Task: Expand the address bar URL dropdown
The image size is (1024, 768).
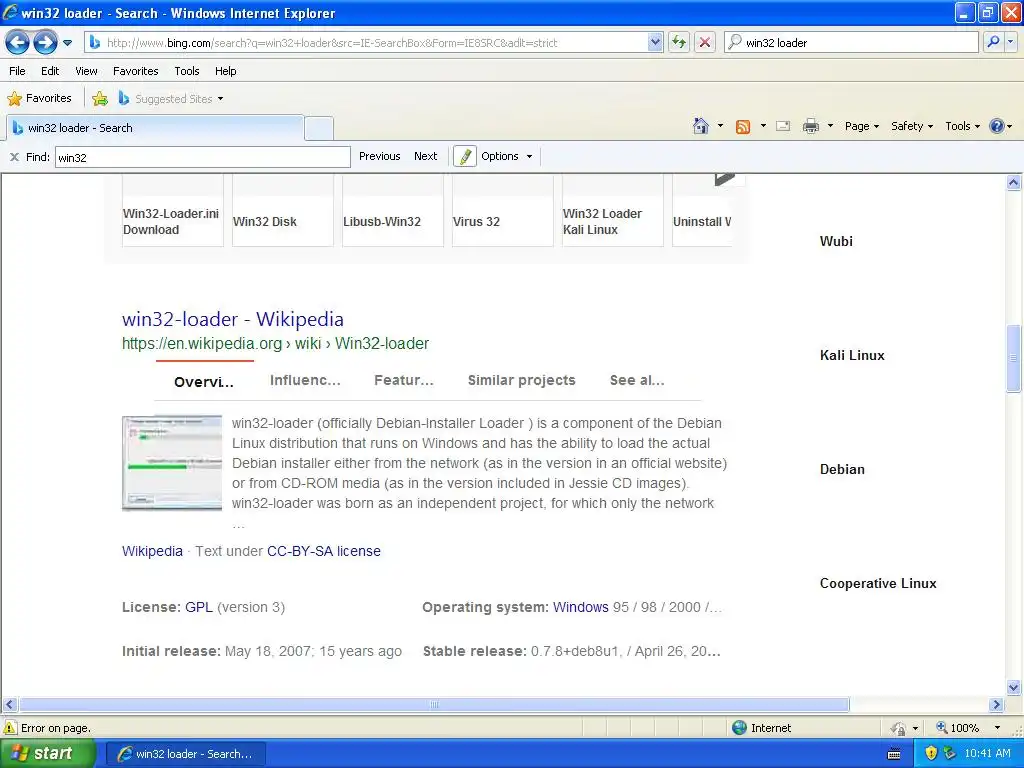Action: pos(655,42)
